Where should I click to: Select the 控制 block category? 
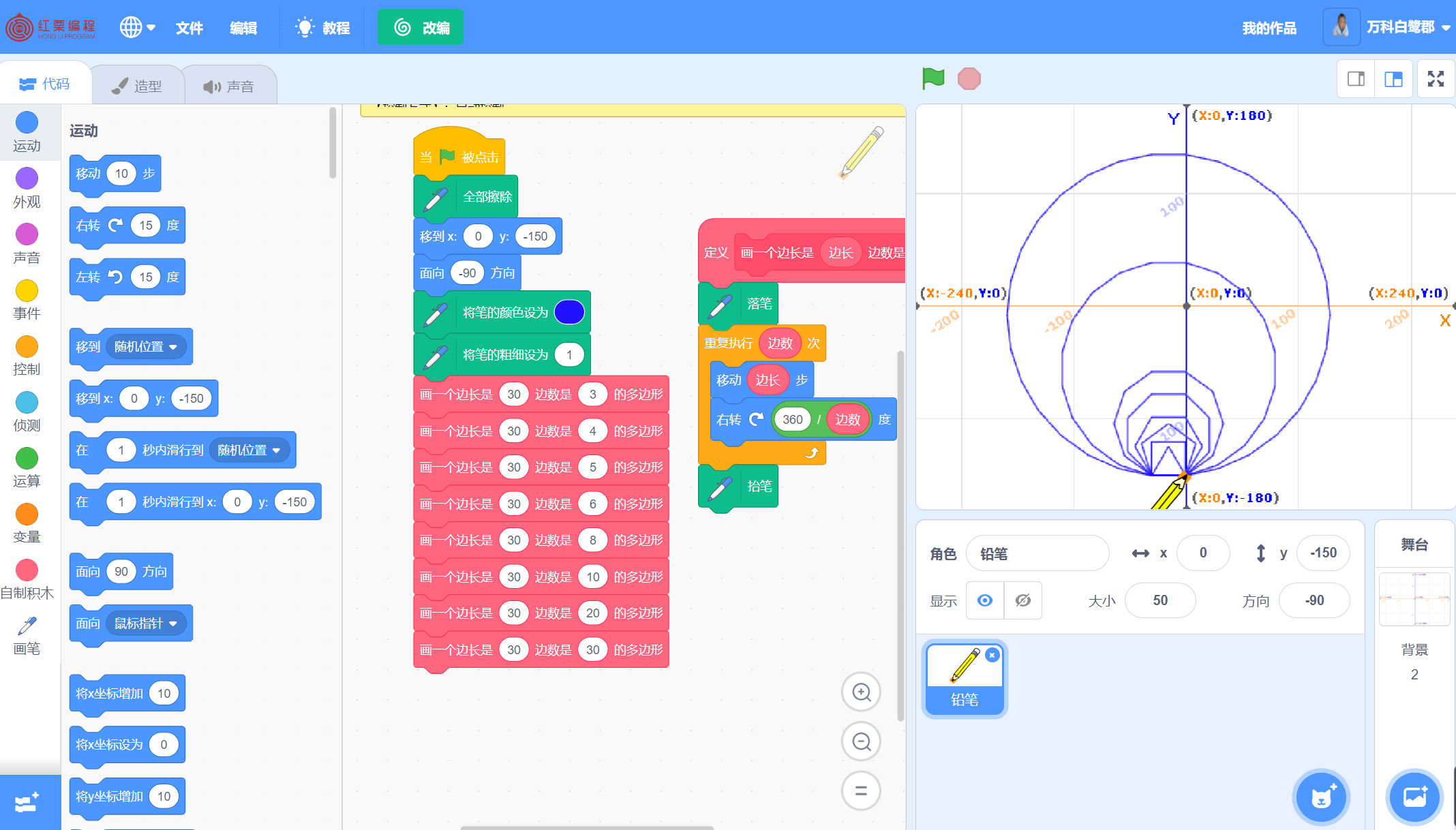(x=27, y=356)
